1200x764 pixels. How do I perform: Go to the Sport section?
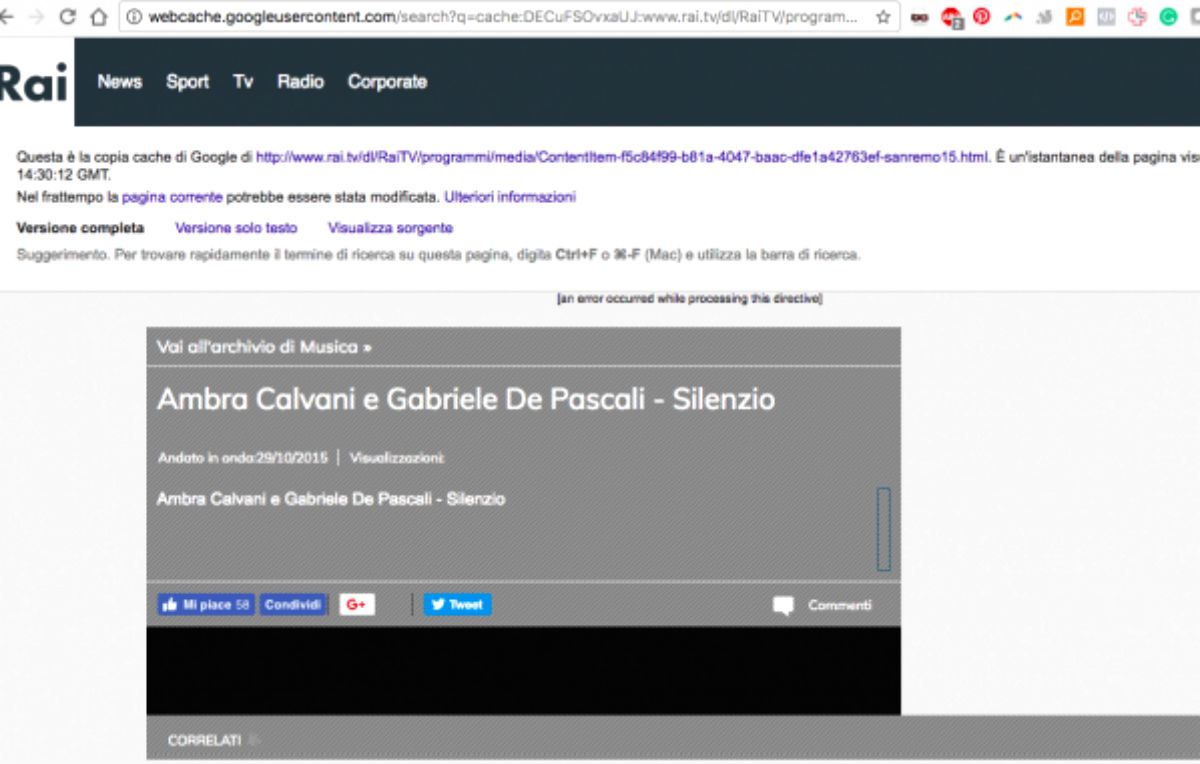tap(187, 82)
